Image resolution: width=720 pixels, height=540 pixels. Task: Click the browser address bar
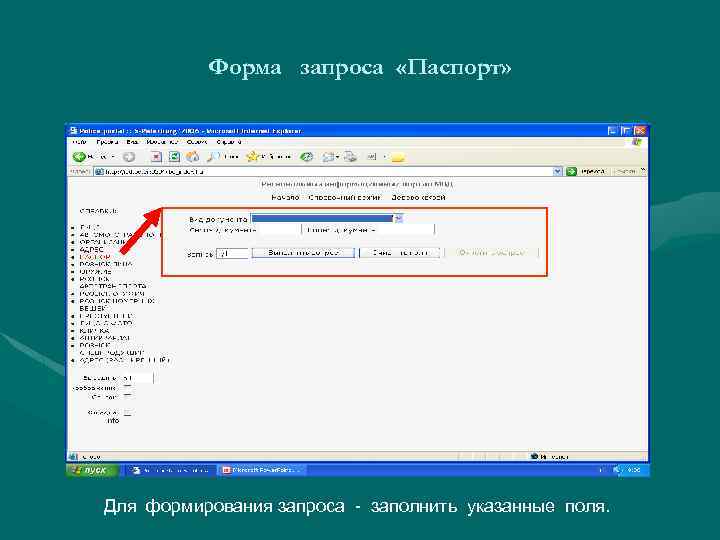[x=323, y=171]
